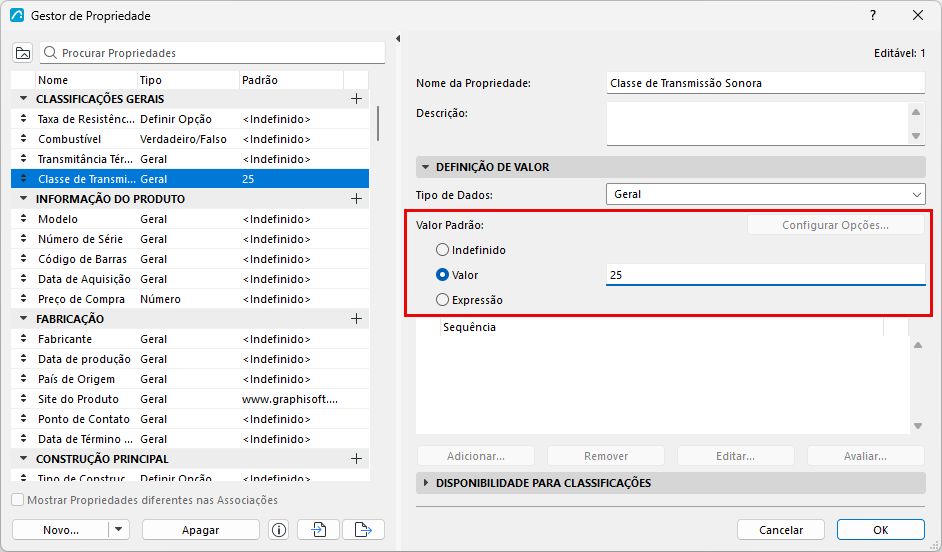Collapse the DEFINIÇÃO DE VALOR section

click(x=426, y=167)
